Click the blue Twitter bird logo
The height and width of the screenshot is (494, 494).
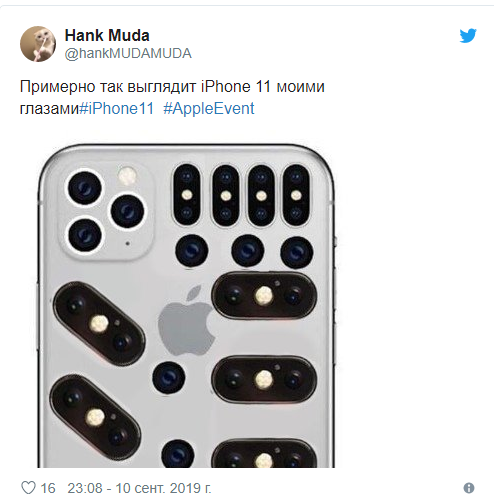tap(468, 36)
